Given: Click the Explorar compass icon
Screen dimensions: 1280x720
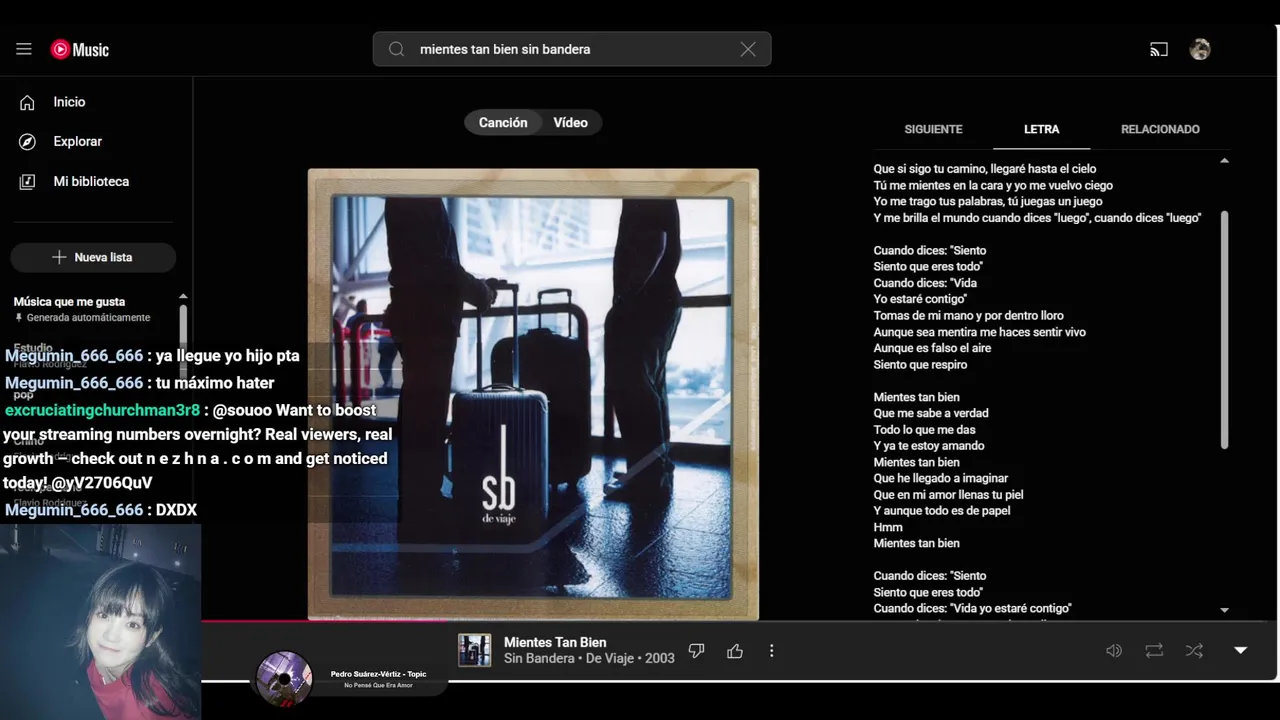Looking at the screenshot, I should point(27,142).
